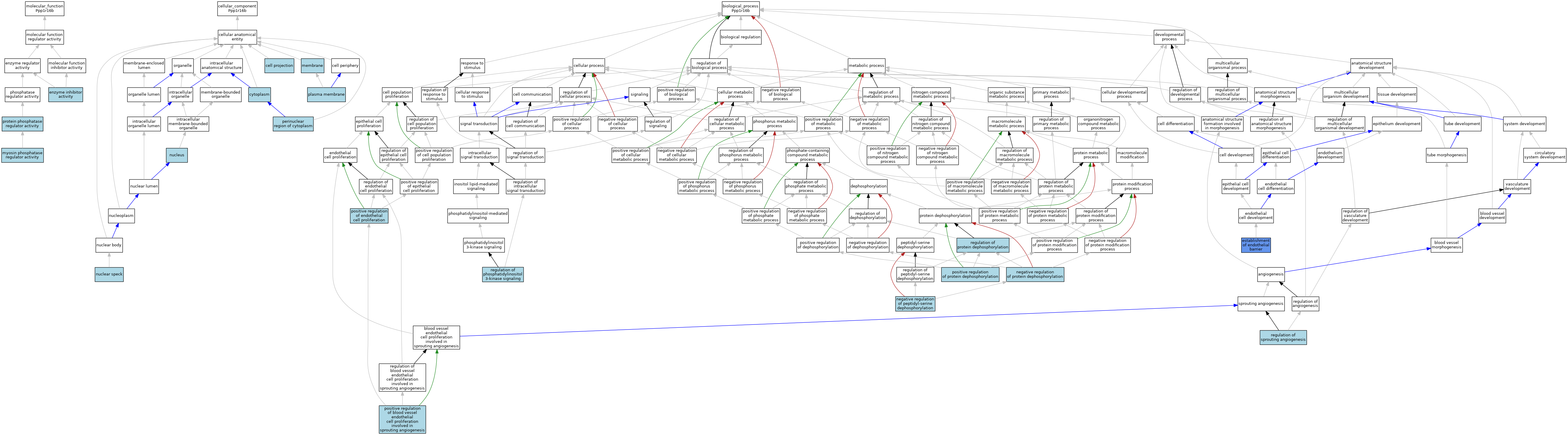The height and width of the screenshot is (435, 1568).
Task: Select the 'signal transduction' node
Action: click(x=479, y=124)
